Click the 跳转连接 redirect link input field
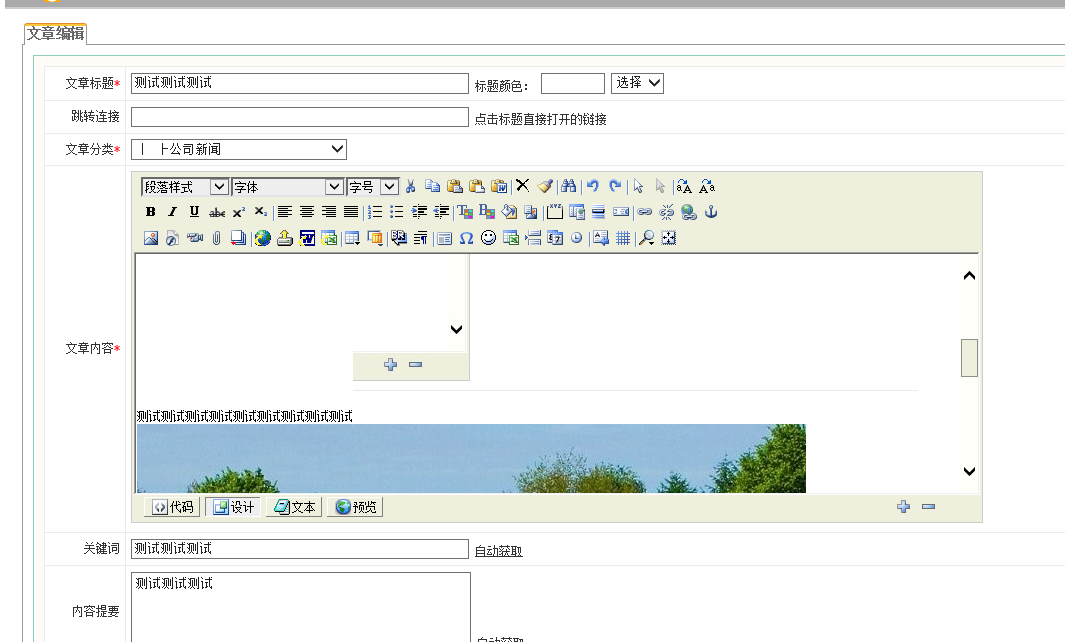1065x642 pixels. pyautogui.click(x=299, y=117)
